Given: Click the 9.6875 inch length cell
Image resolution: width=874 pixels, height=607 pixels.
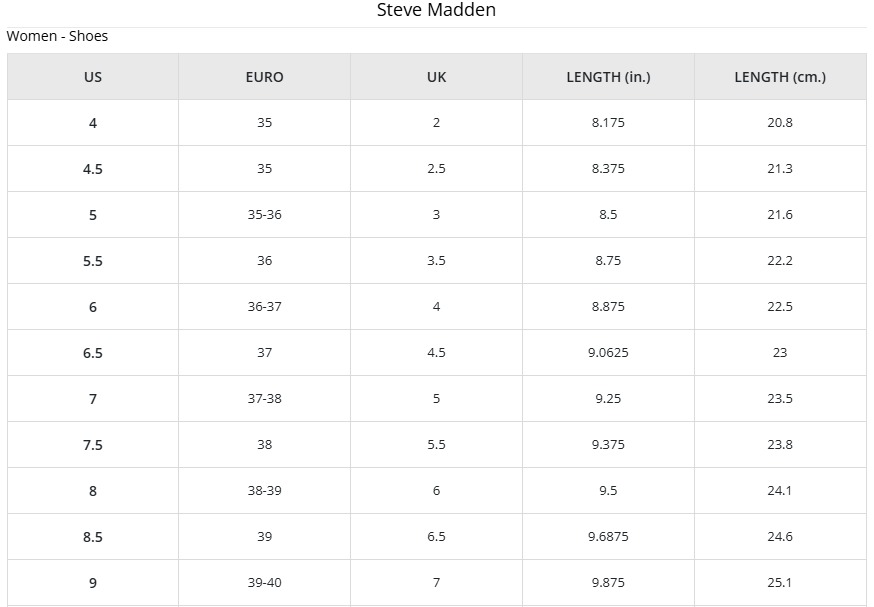Looking at the screenshot, I should click(x=608, y=537).
